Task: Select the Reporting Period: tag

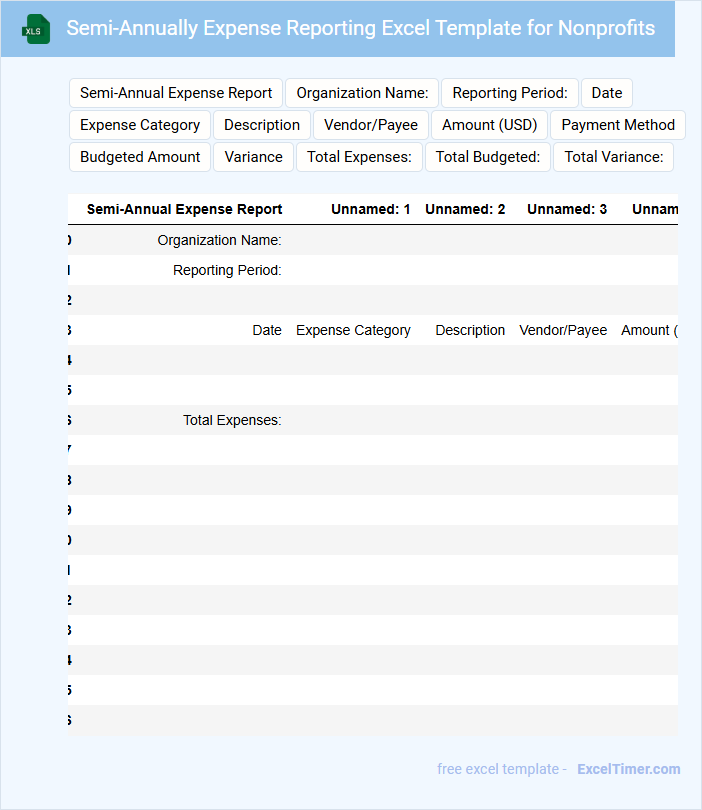Action: coord(510,93)
